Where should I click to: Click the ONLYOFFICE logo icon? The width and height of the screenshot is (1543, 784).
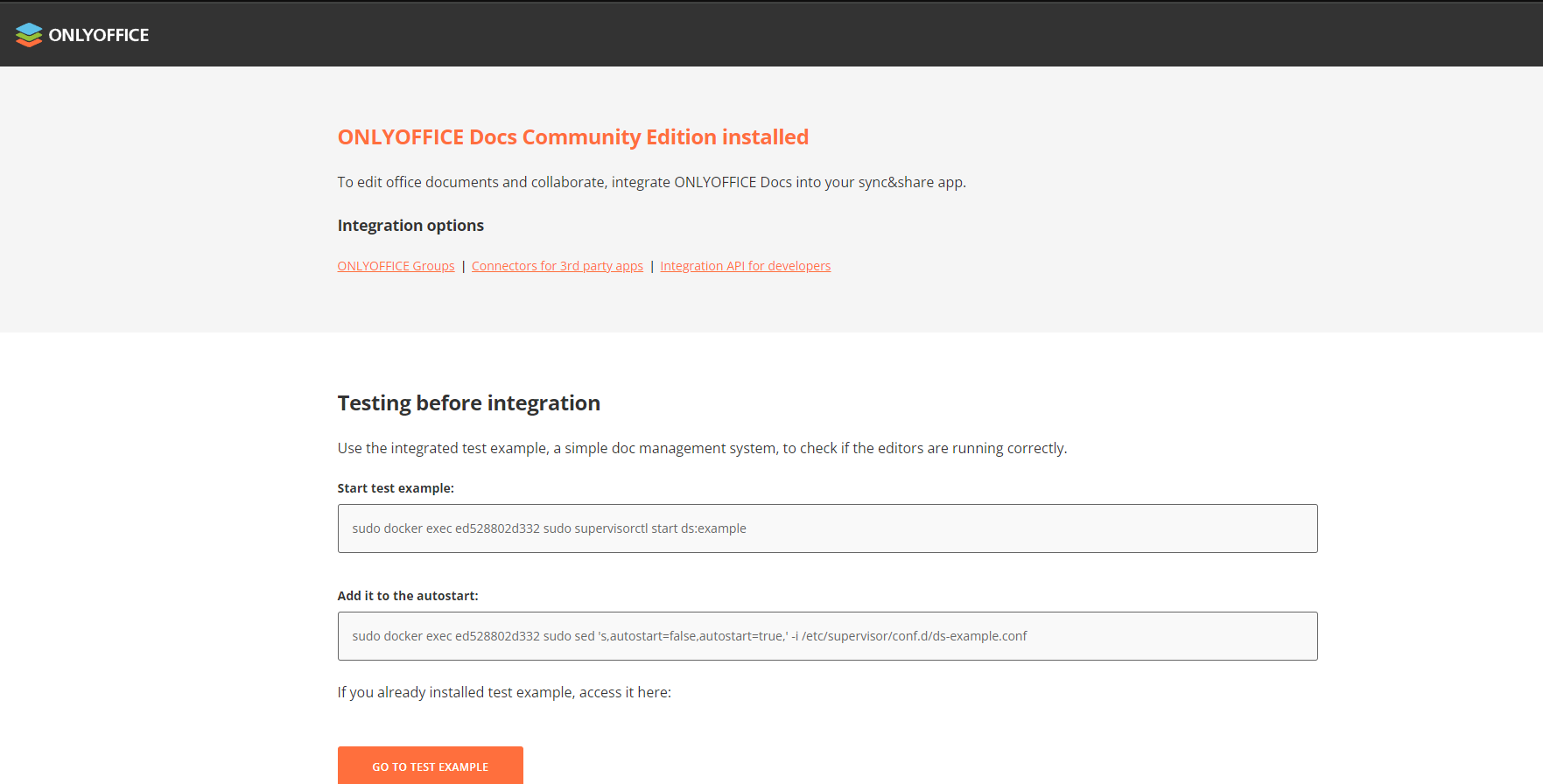[x=29, y=35]
